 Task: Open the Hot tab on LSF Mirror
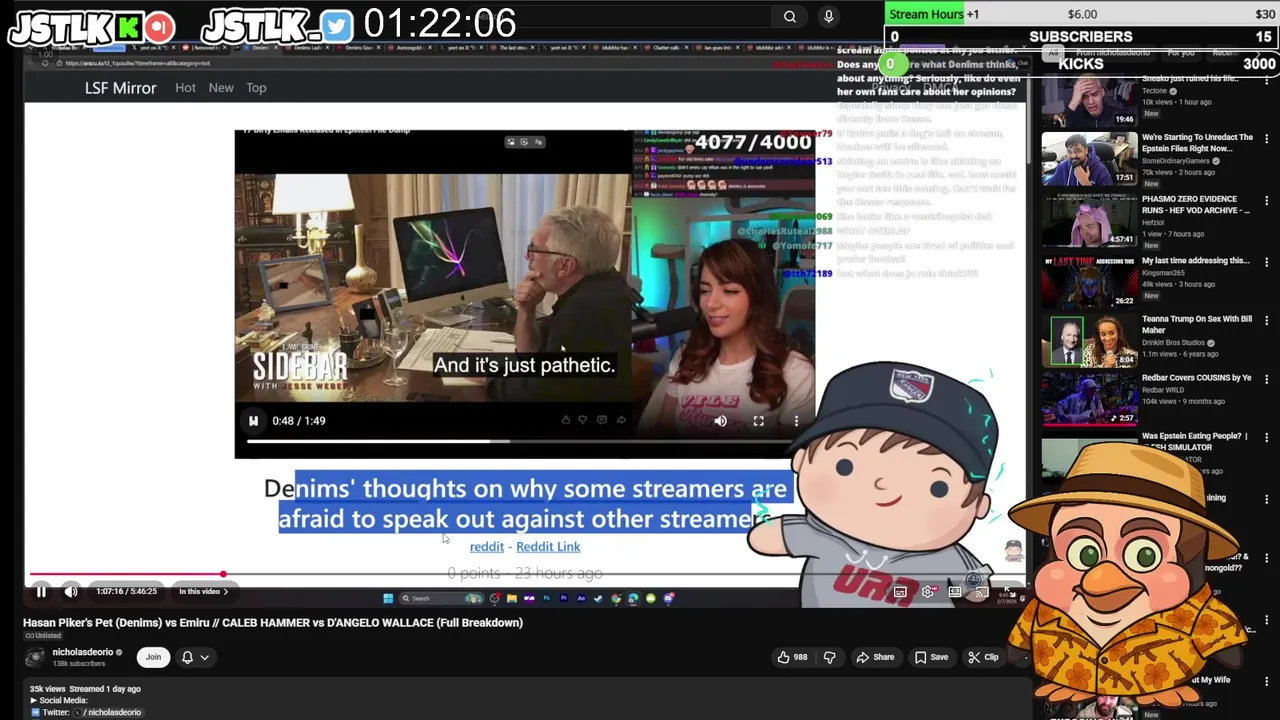[185, 88]
